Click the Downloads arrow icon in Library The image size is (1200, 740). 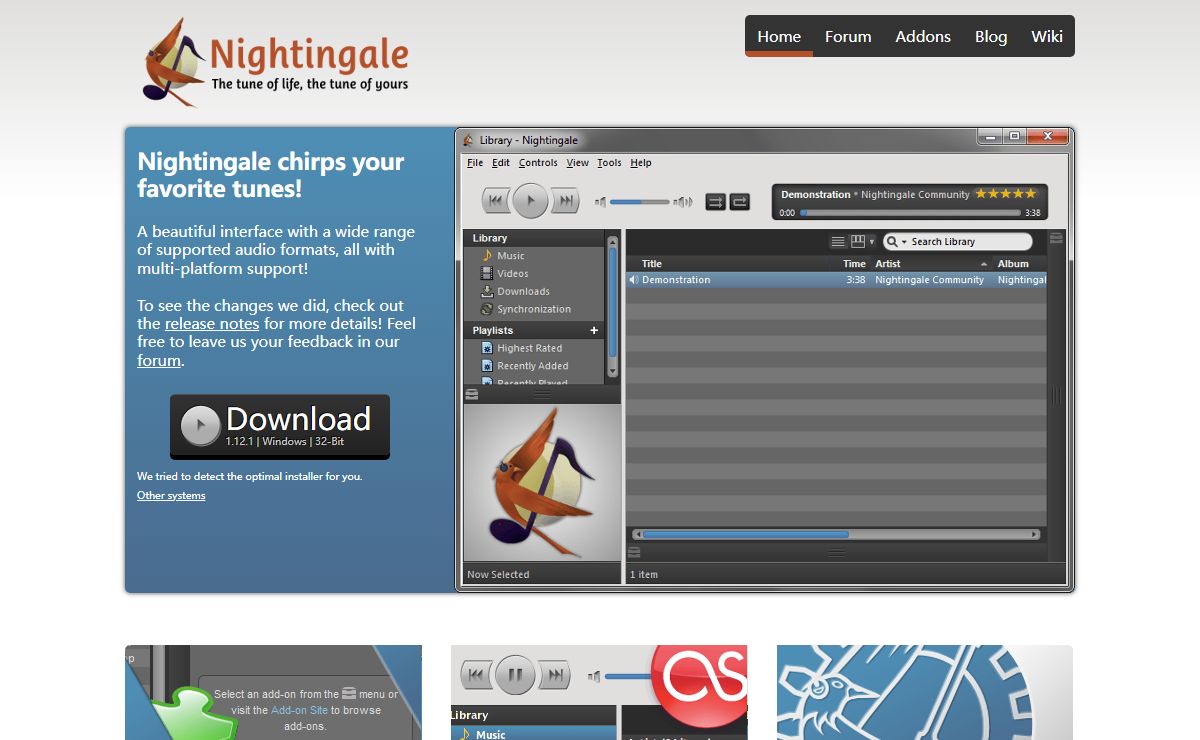[x=487, y=291]
